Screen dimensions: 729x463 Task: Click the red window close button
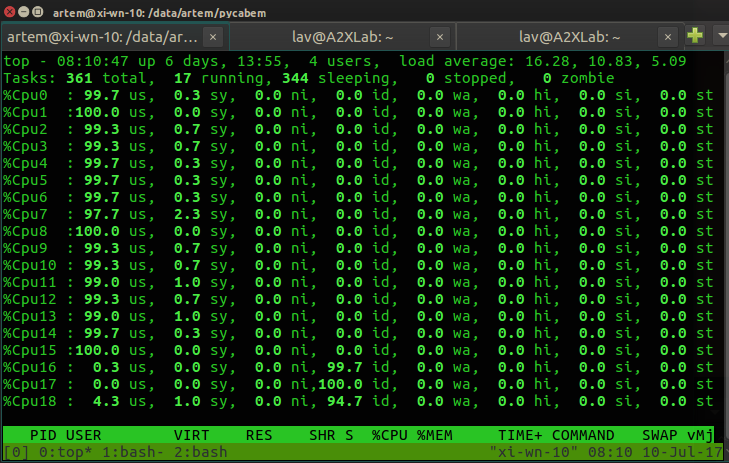(x=9, y=12)
